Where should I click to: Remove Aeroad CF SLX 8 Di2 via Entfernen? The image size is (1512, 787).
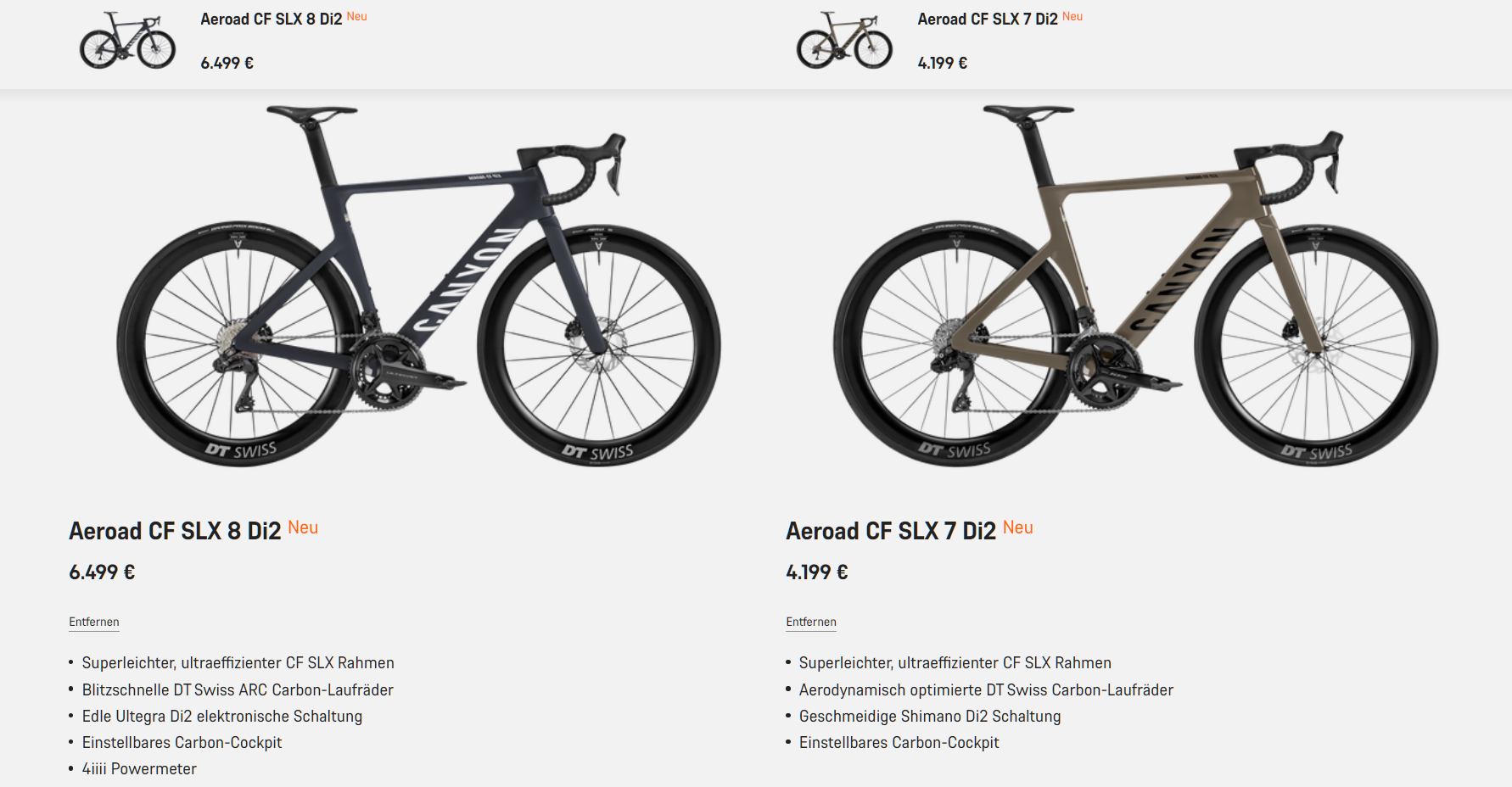pyautogui.click(x=94, y=622)
